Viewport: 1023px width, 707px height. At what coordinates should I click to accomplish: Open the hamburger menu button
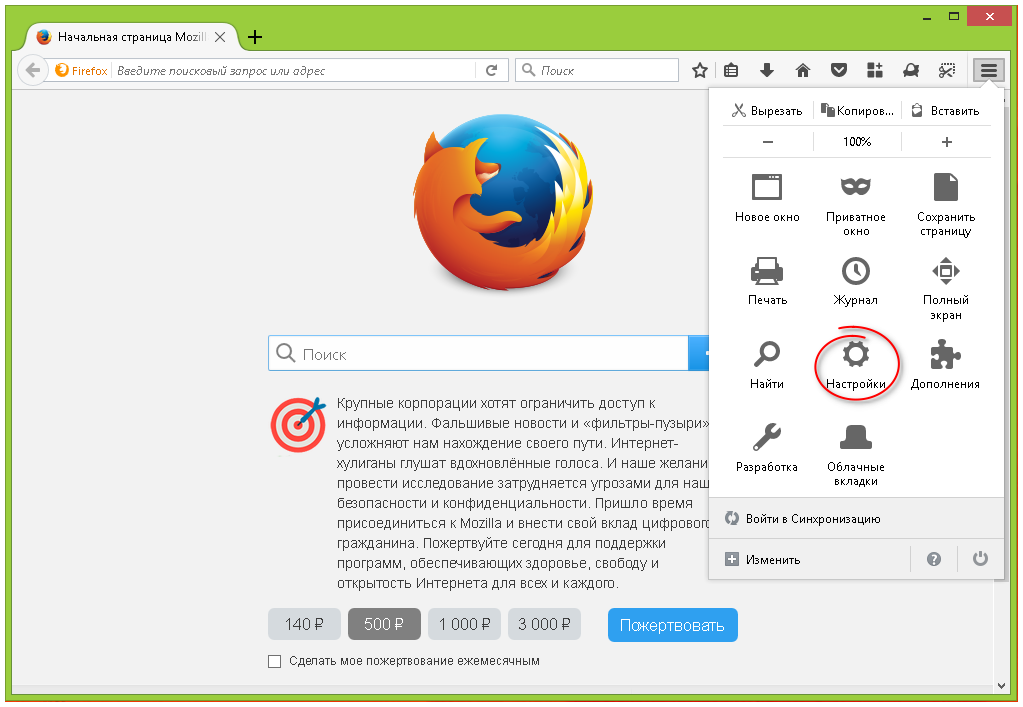[x=988, y=70]
